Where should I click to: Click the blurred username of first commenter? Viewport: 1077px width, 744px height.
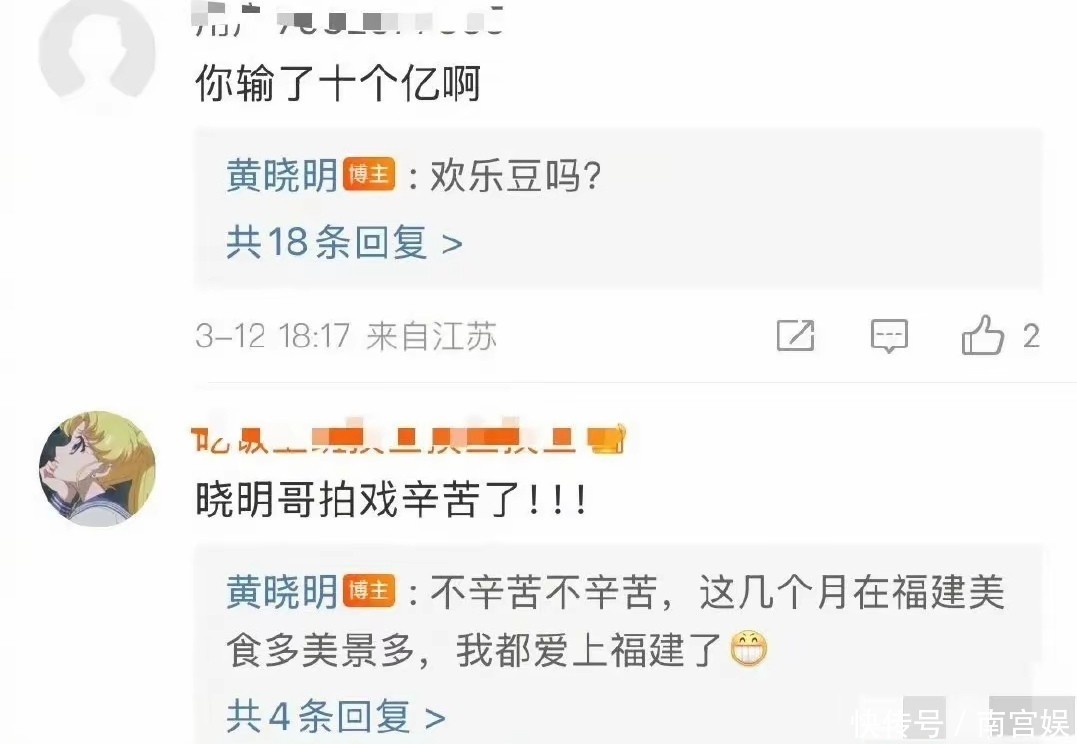tap(349, 19)
